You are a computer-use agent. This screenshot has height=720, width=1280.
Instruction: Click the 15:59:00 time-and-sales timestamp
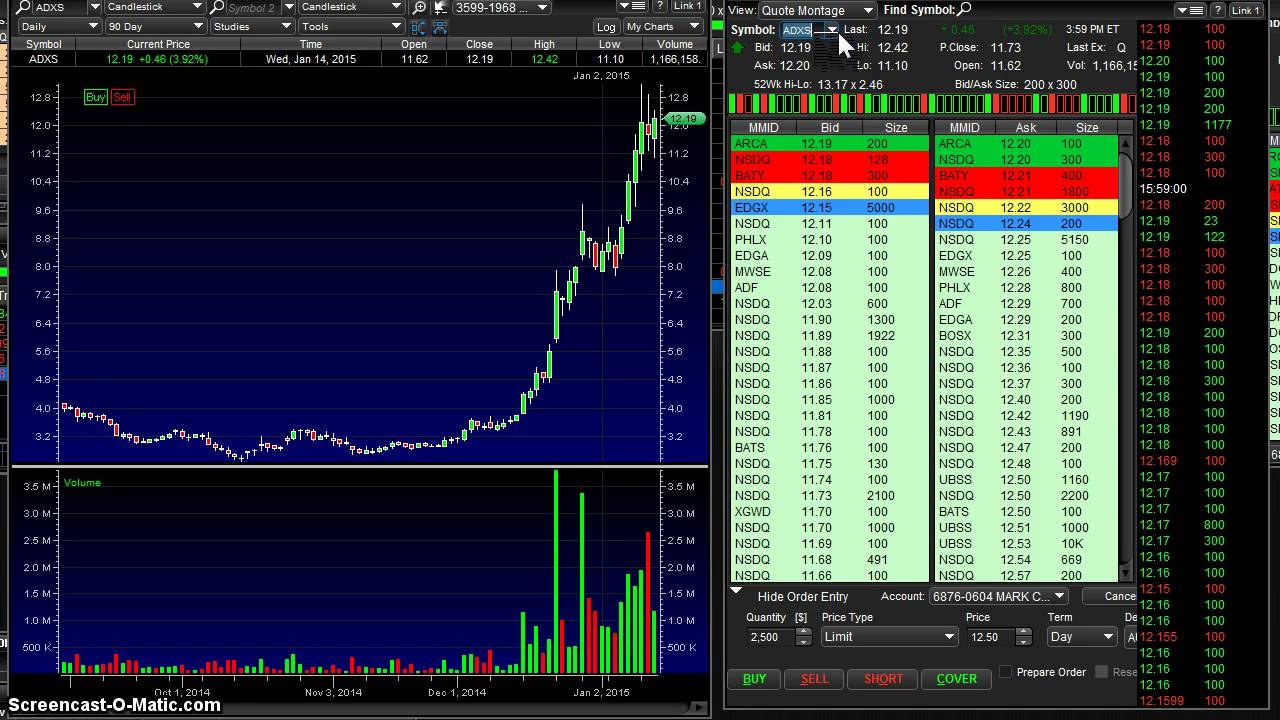1163,189
